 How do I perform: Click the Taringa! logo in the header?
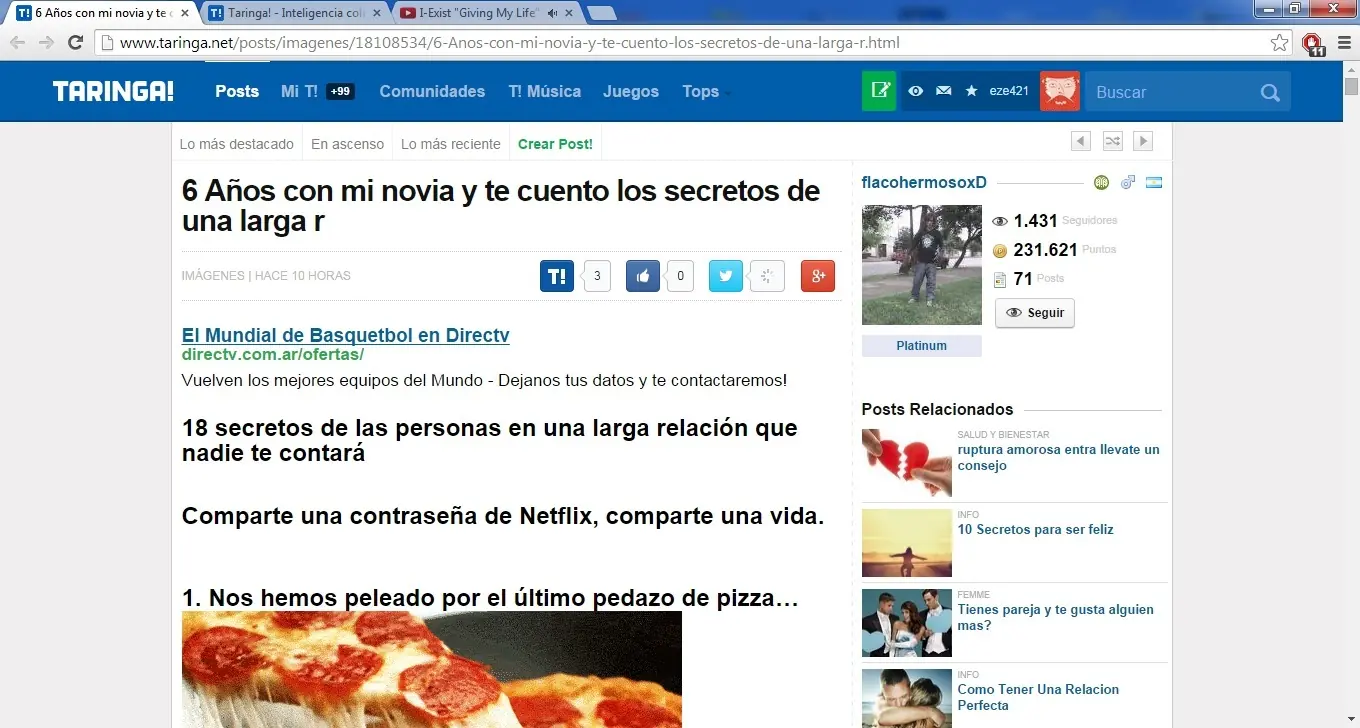[113, 91]
